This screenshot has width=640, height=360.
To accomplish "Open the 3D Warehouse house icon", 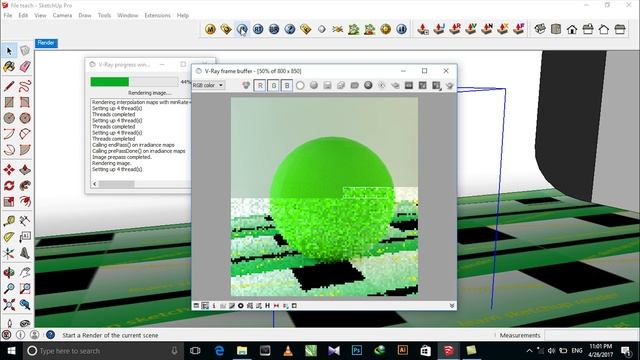I will click(572, 29).
